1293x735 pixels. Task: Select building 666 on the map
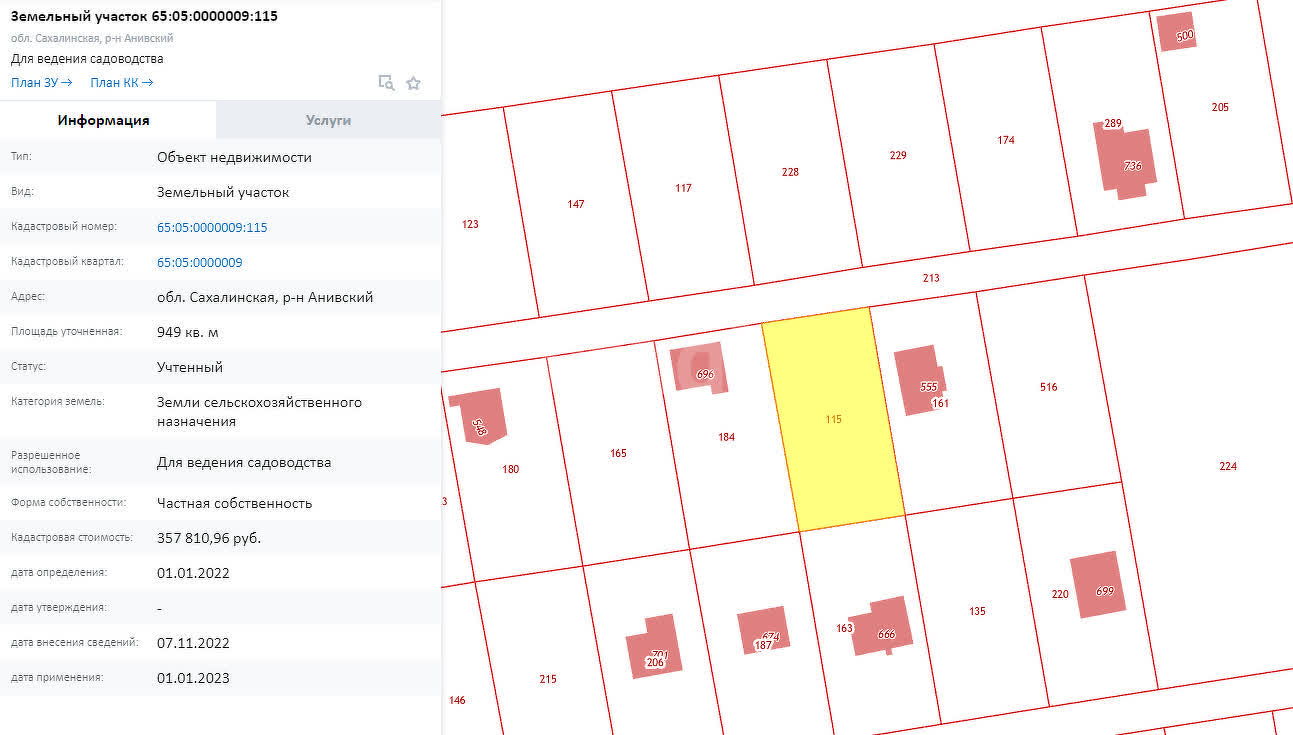pyautogui.click(x=880, y=627)
